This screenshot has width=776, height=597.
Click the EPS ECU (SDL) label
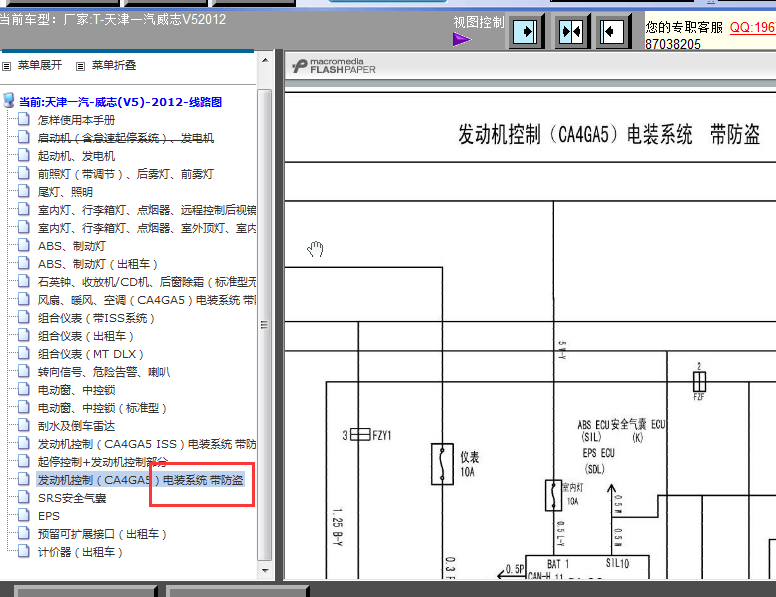point(598,460)
